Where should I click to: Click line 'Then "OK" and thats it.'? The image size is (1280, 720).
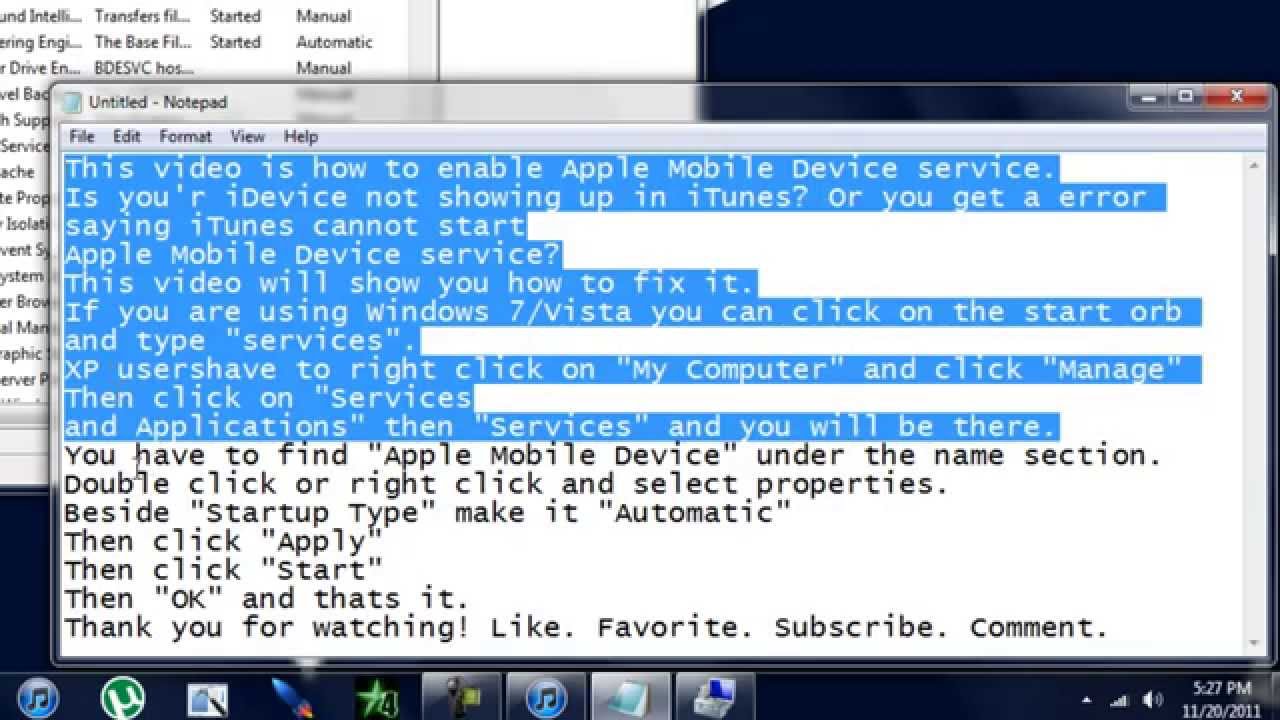266,598
